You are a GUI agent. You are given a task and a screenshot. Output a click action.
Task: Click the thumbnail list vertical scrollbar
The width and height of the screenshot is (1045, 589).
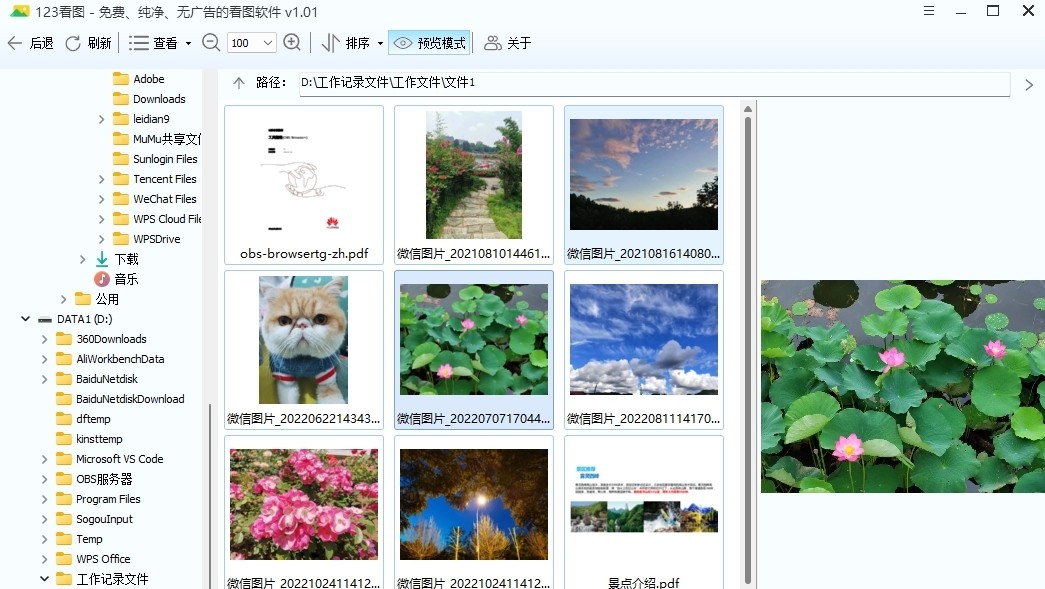click(748, 350)
